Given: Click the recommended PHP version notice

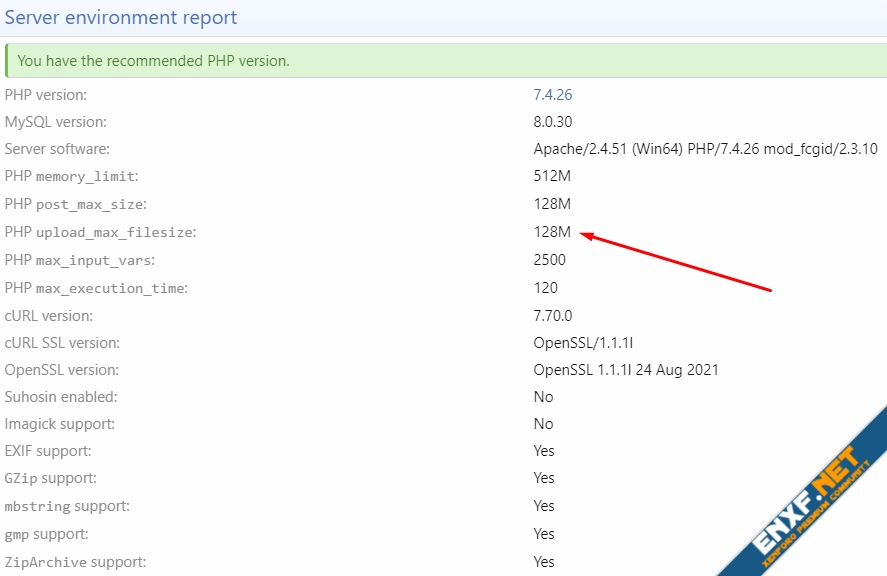Looking at the screenshot, I should click(x=153, y=61).
